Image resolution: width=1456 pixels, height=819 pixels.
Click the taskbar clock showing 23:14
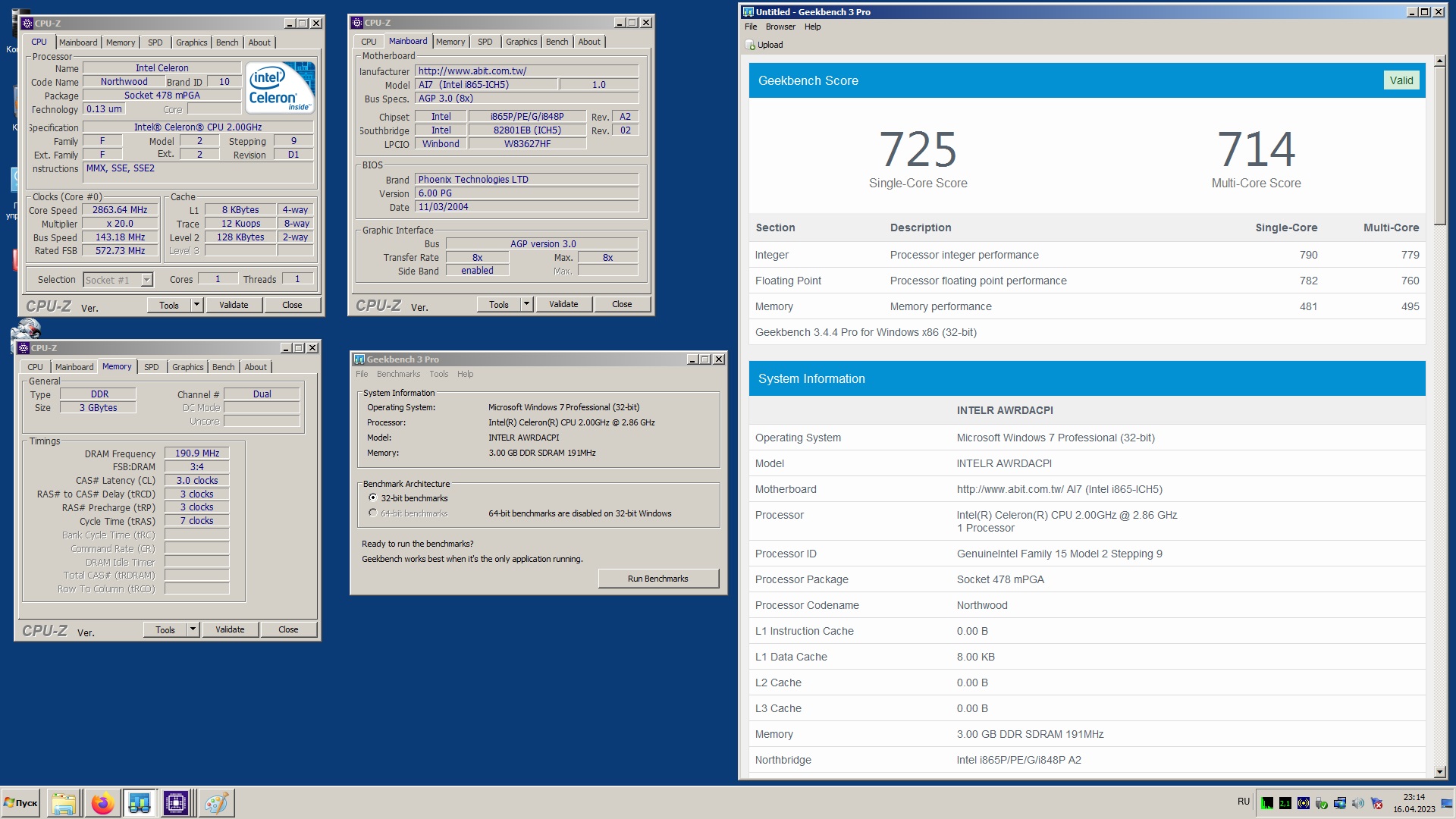tap(1414, 797)
